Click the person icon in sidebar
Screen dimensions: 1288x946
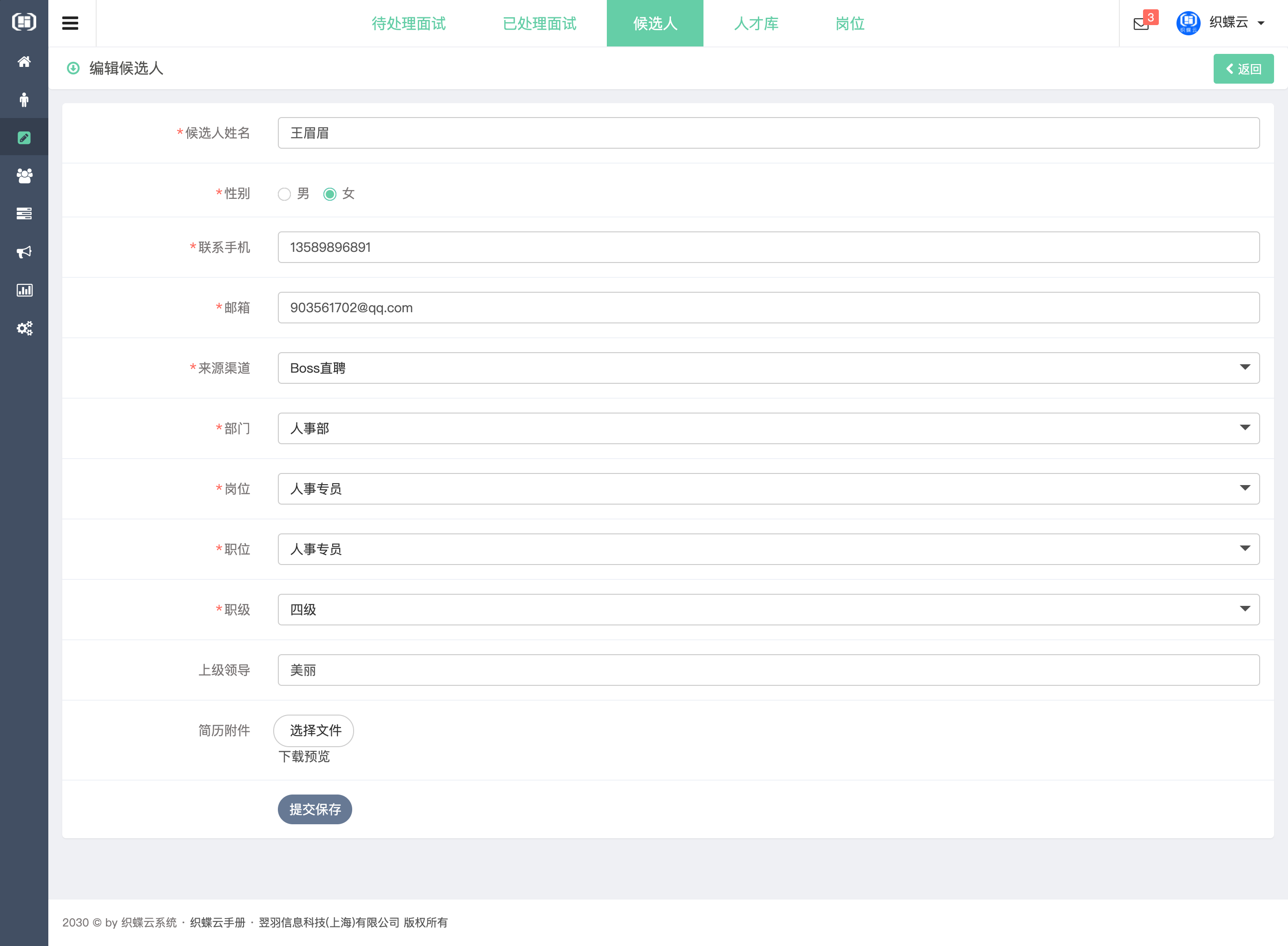coord(24,99)
